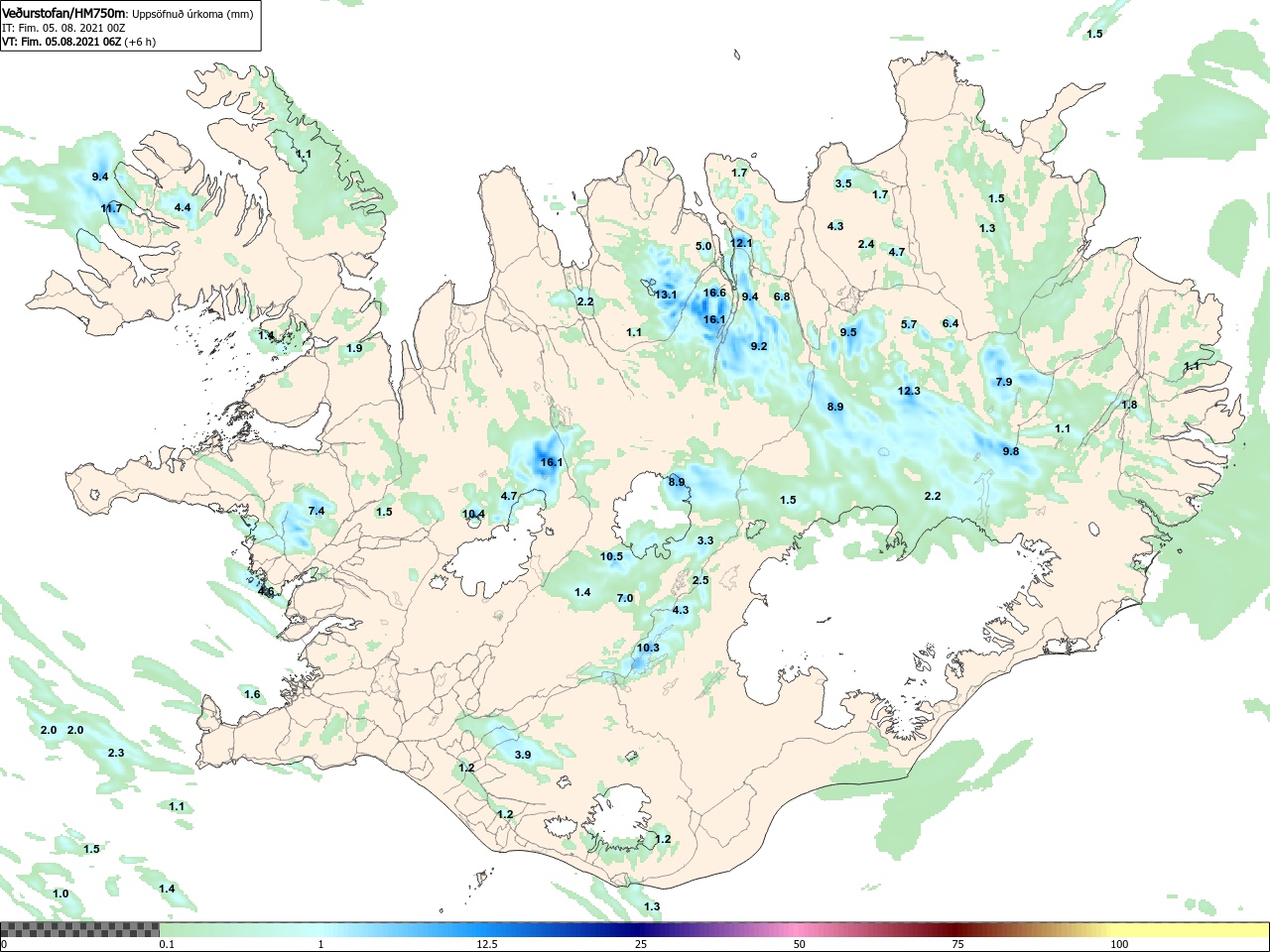Select the 100 tick on the color scale
Viewport: 1270px width, 952px height.
(1119, 944)
